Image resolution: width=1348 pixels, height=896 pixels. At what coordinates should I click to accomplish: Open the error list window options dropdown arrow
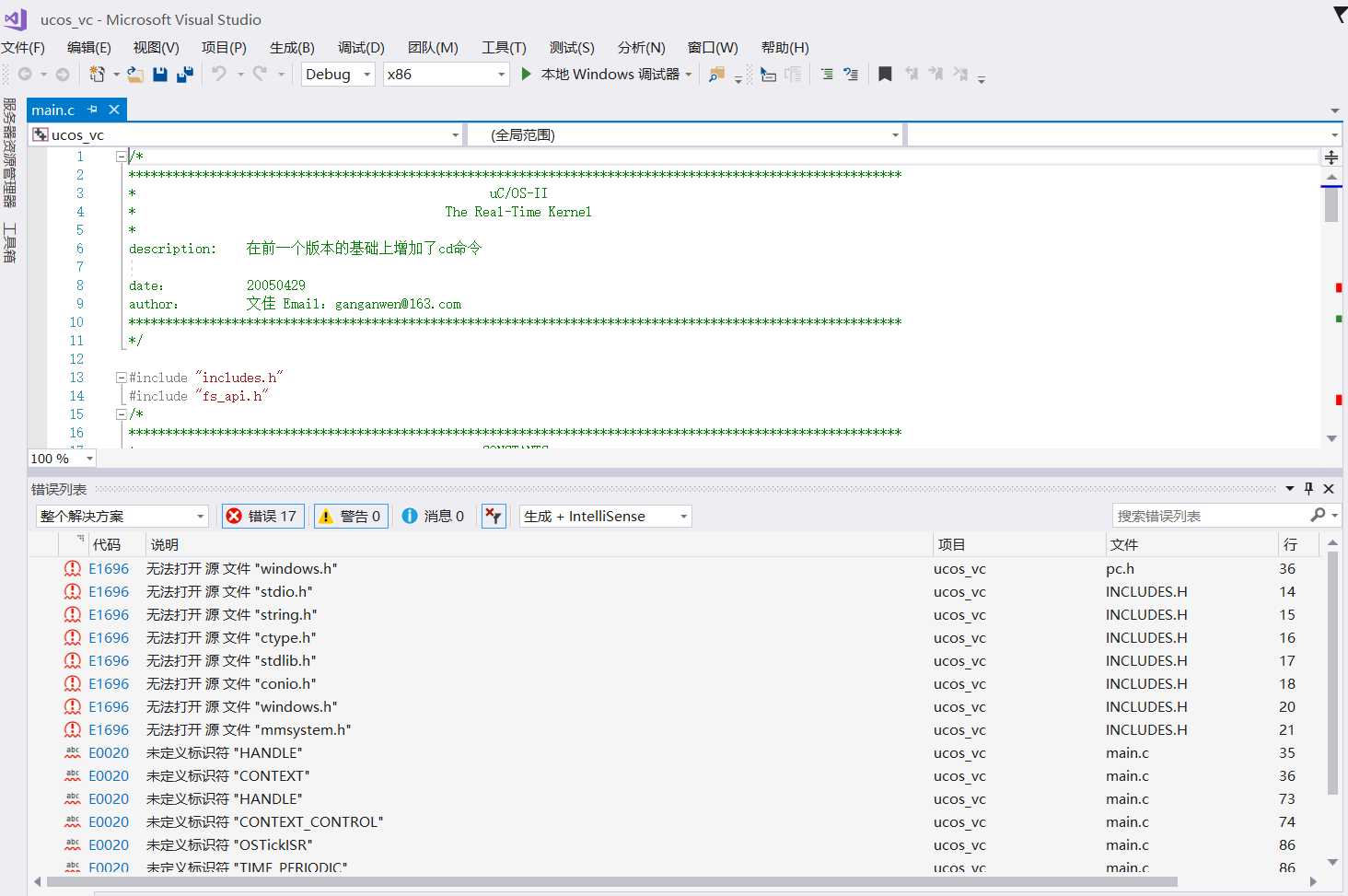tap(1290, 489)
